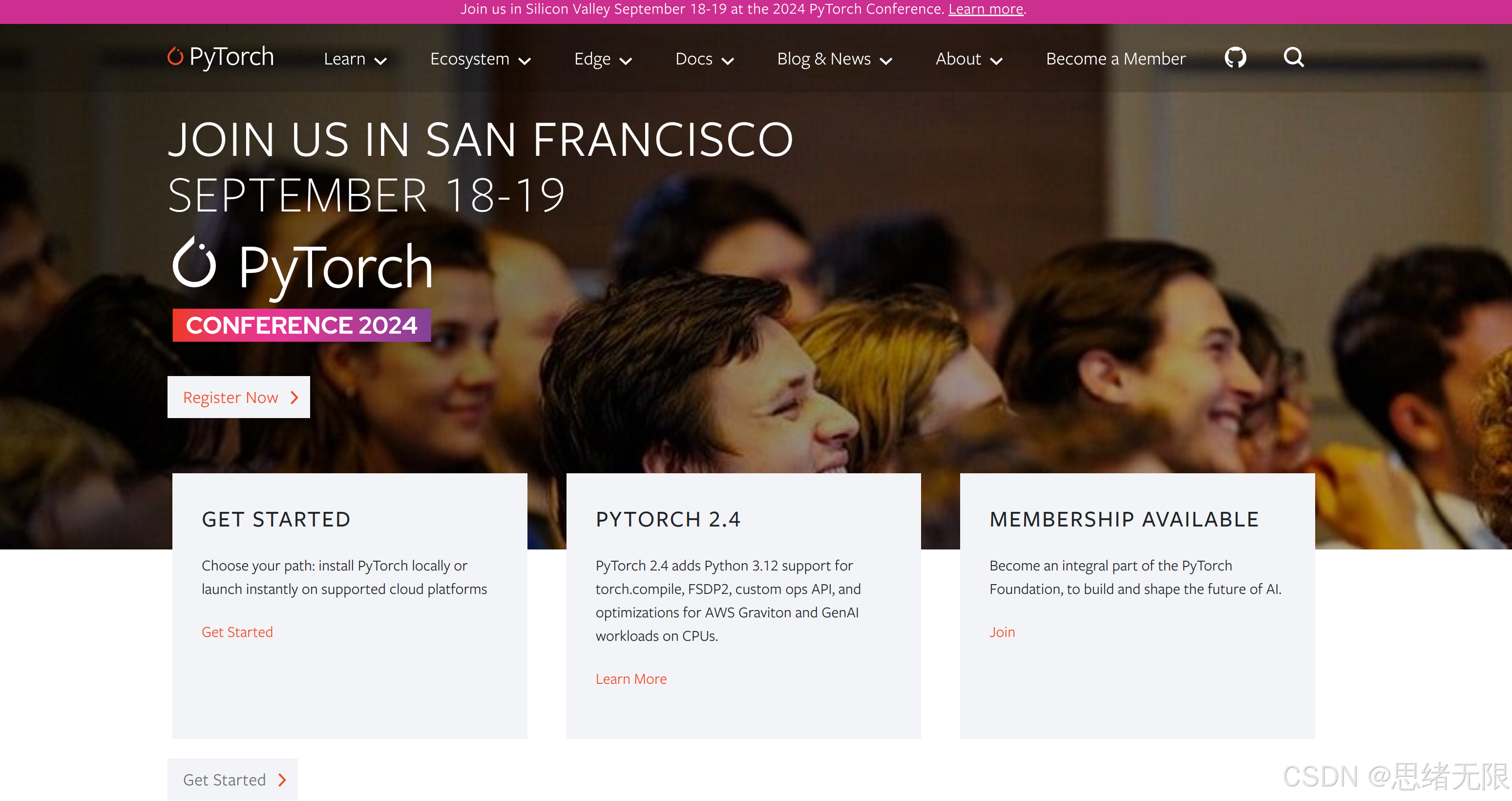The image size is (1512, 801).
Task: Click the arrow on bottom Get Started button
Action: (x=282, y=780)
